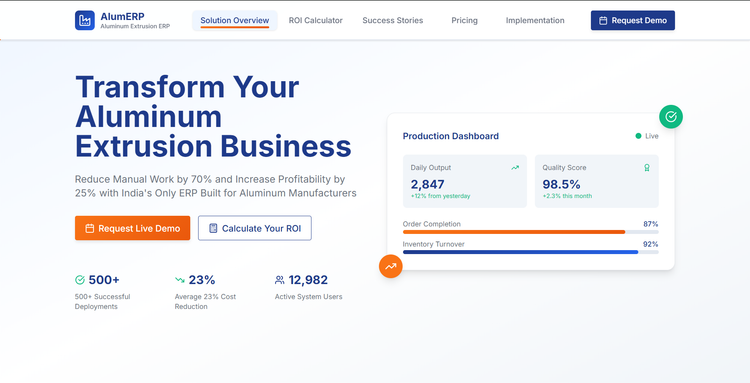The image size is (750, 383).
Task: Open the Implementation nav item
Action: tap(535, 21)
